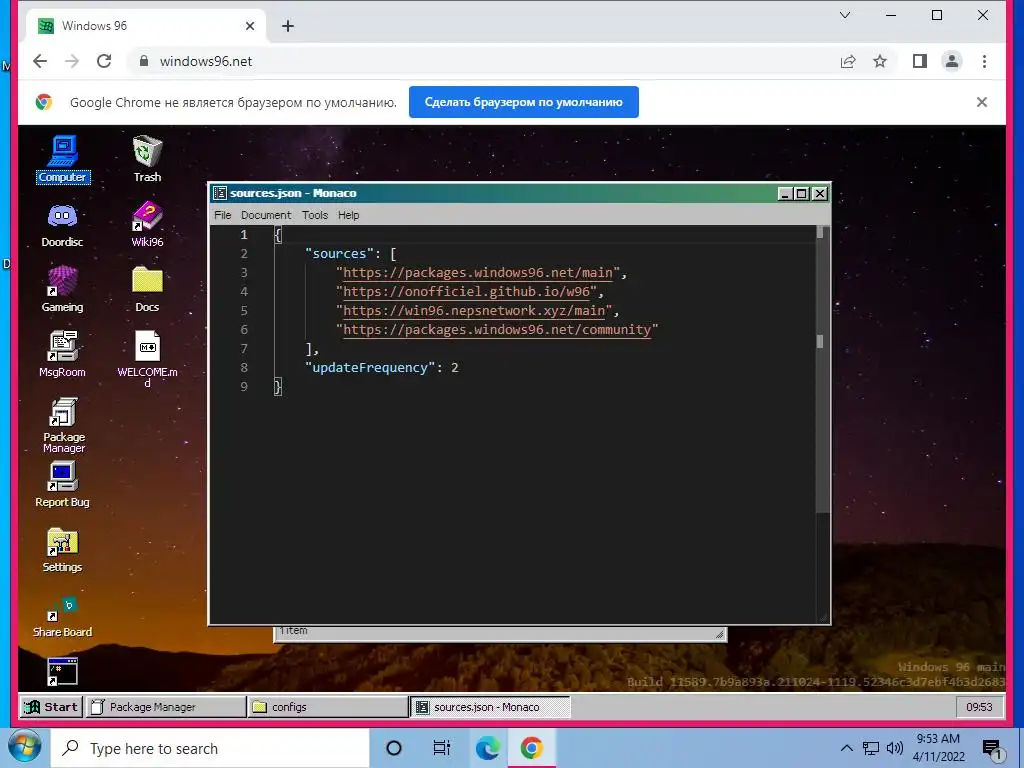Open the Trash desktop icon

(x=147, y=159)
